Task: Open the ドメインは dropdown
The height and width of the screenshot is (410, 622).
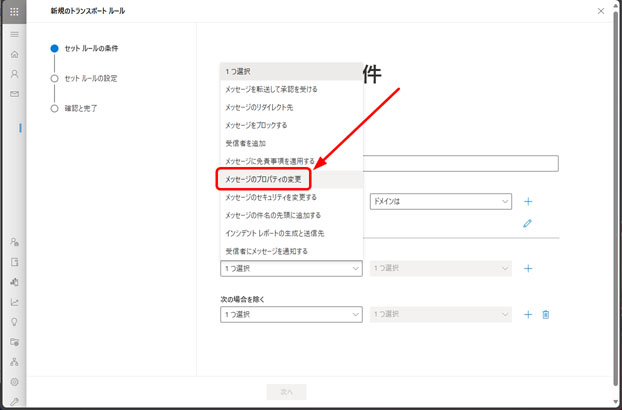Action: point(441,201)
